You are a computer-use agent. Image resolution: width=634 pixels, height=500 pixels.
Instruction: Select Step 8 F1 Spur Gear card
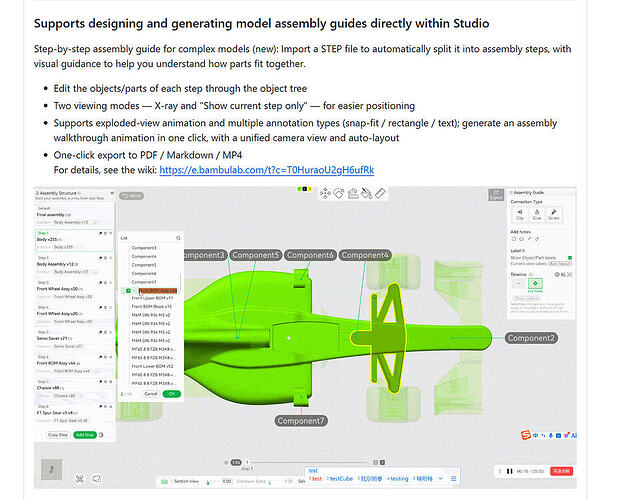(75, 413)
